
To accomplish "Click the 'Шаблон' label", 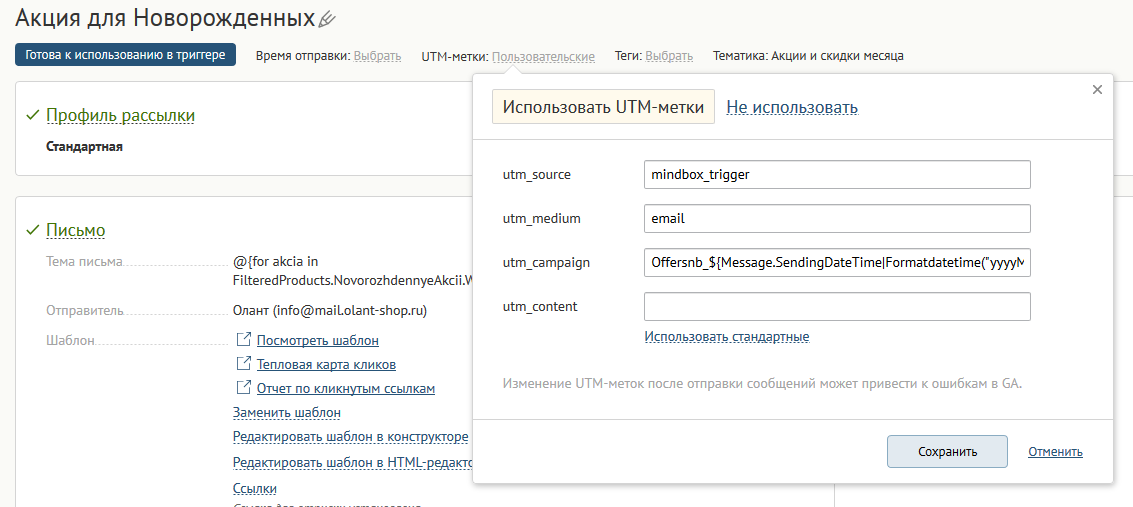I will 70,340.
